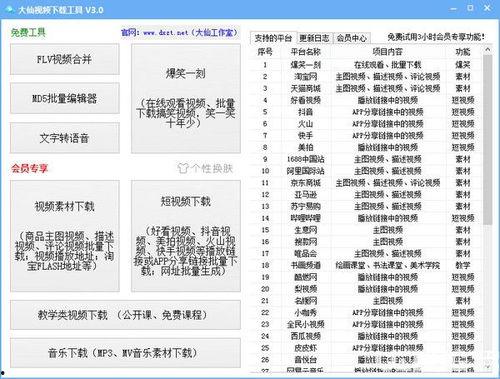
Task: Select the 音悦台 row
Action: tap(365, 360)
